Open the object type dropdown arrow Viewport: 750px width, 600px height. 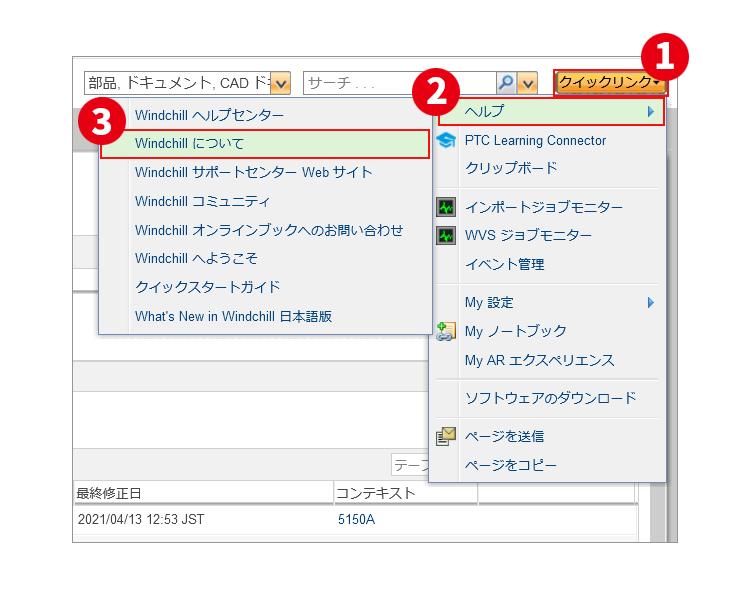(281, 84)
